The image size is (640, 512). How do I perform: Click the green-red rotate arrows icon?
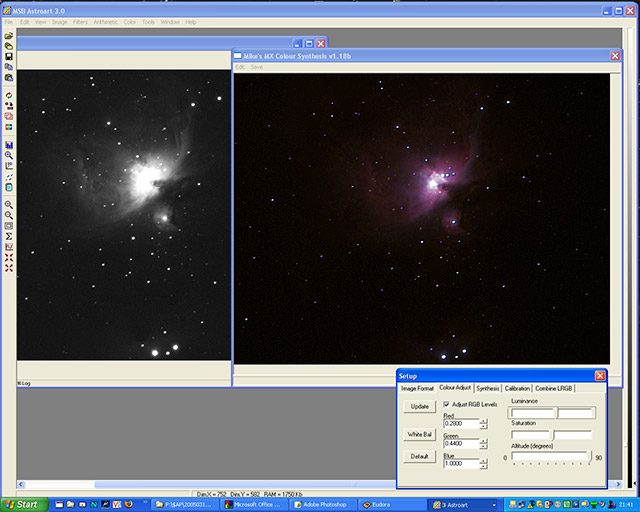[x=9, y=95]
